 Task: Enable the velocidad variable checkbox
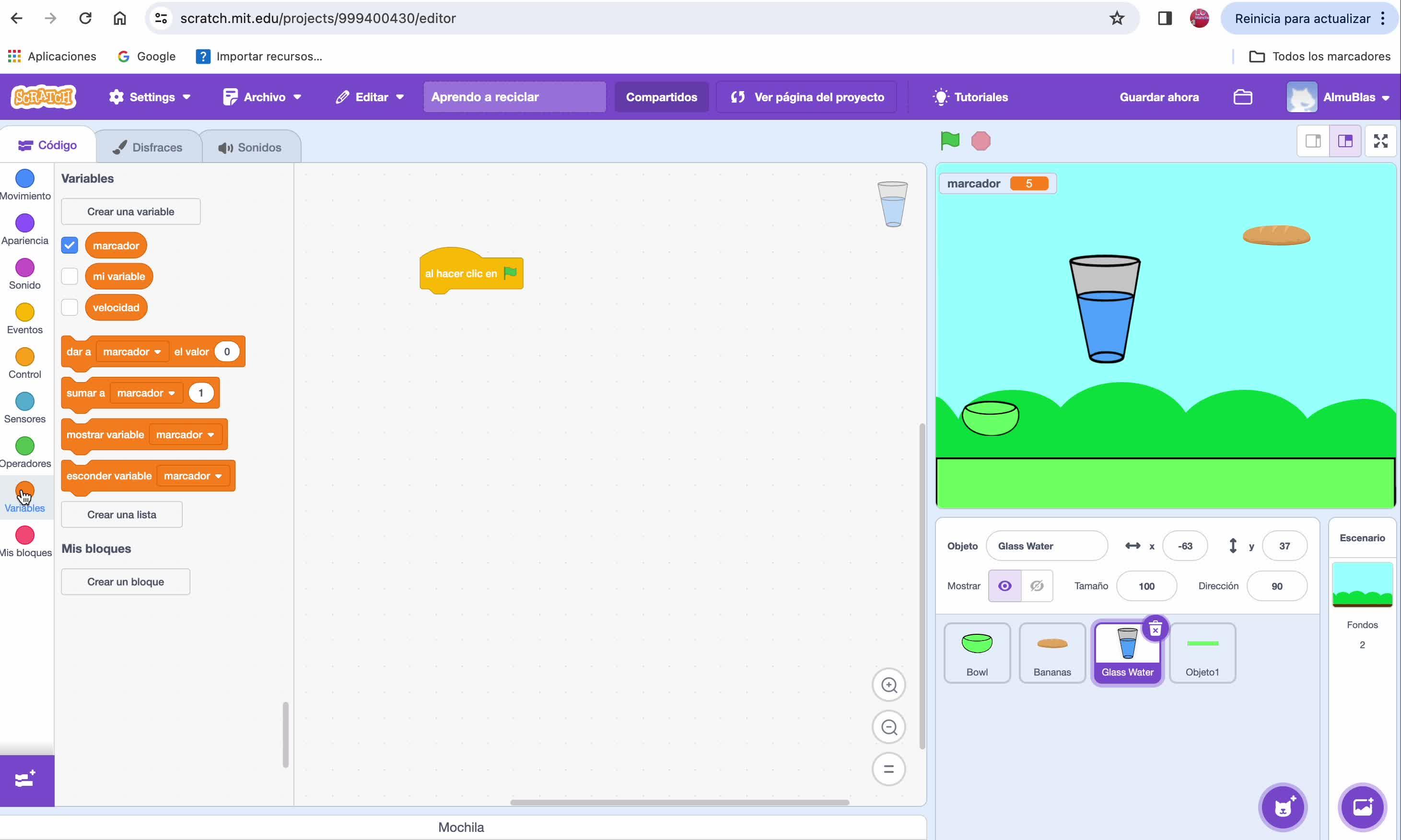click(70, 307)
